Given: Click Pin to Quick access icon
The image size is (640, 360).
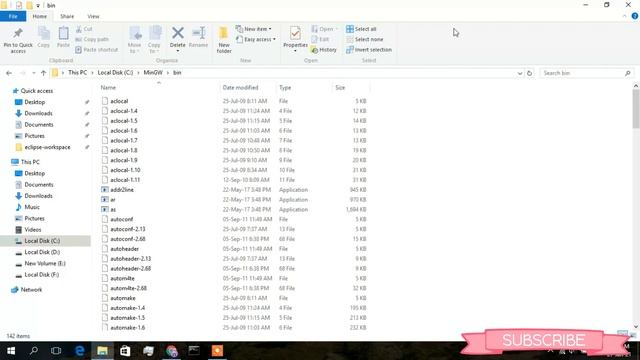Looking at the screenshot, I should click(x=18, y=33).
